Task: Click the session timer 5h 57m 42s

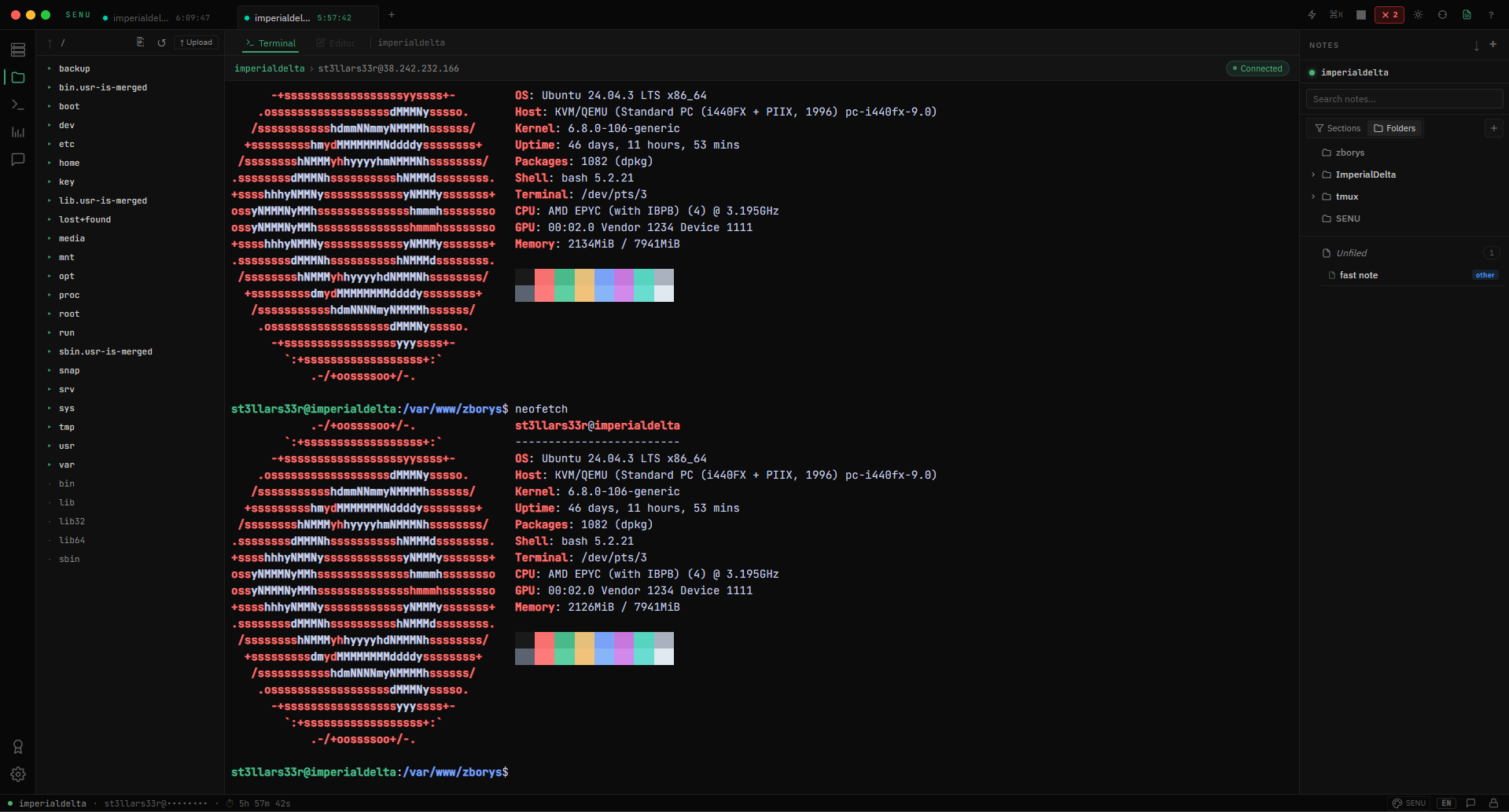Action: (x=259, y=803)
